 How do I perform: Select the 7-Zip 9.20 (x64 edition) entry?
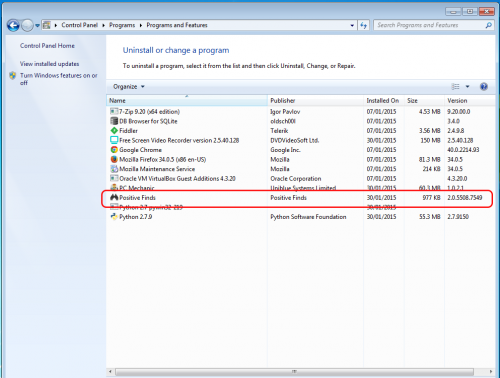149,112
